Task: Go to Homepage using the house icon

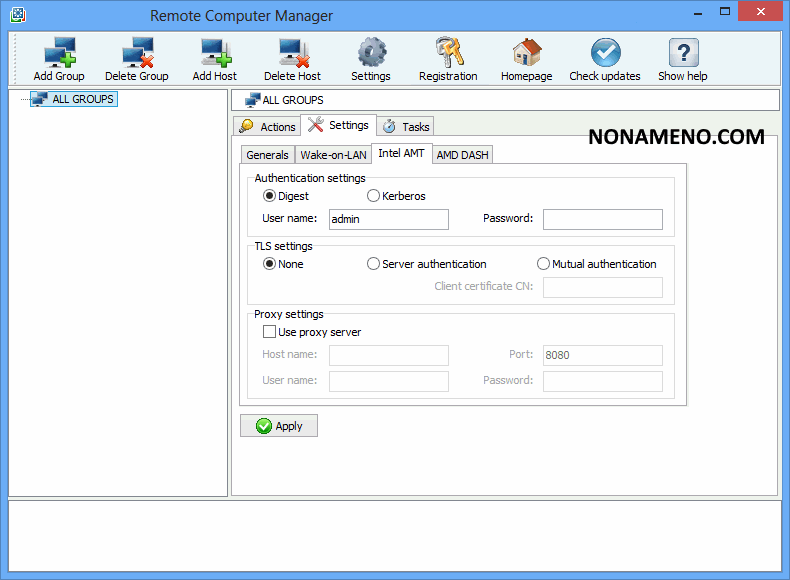Action: point(527,52)
